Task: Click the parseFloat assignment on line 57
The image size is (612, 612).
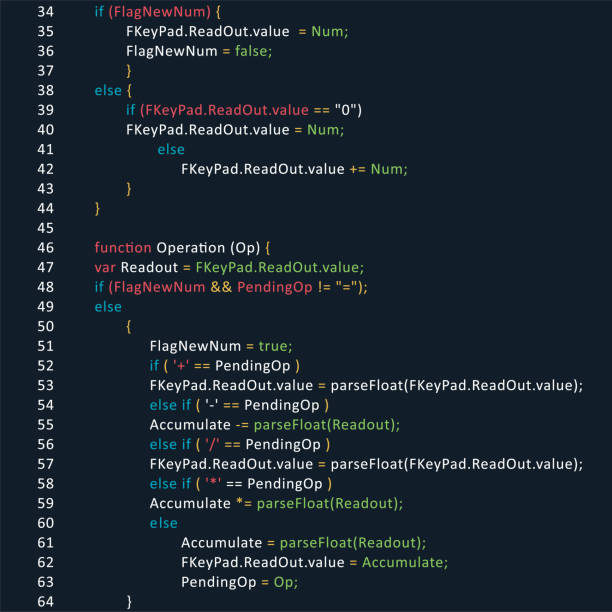Action: pos(366,464)
